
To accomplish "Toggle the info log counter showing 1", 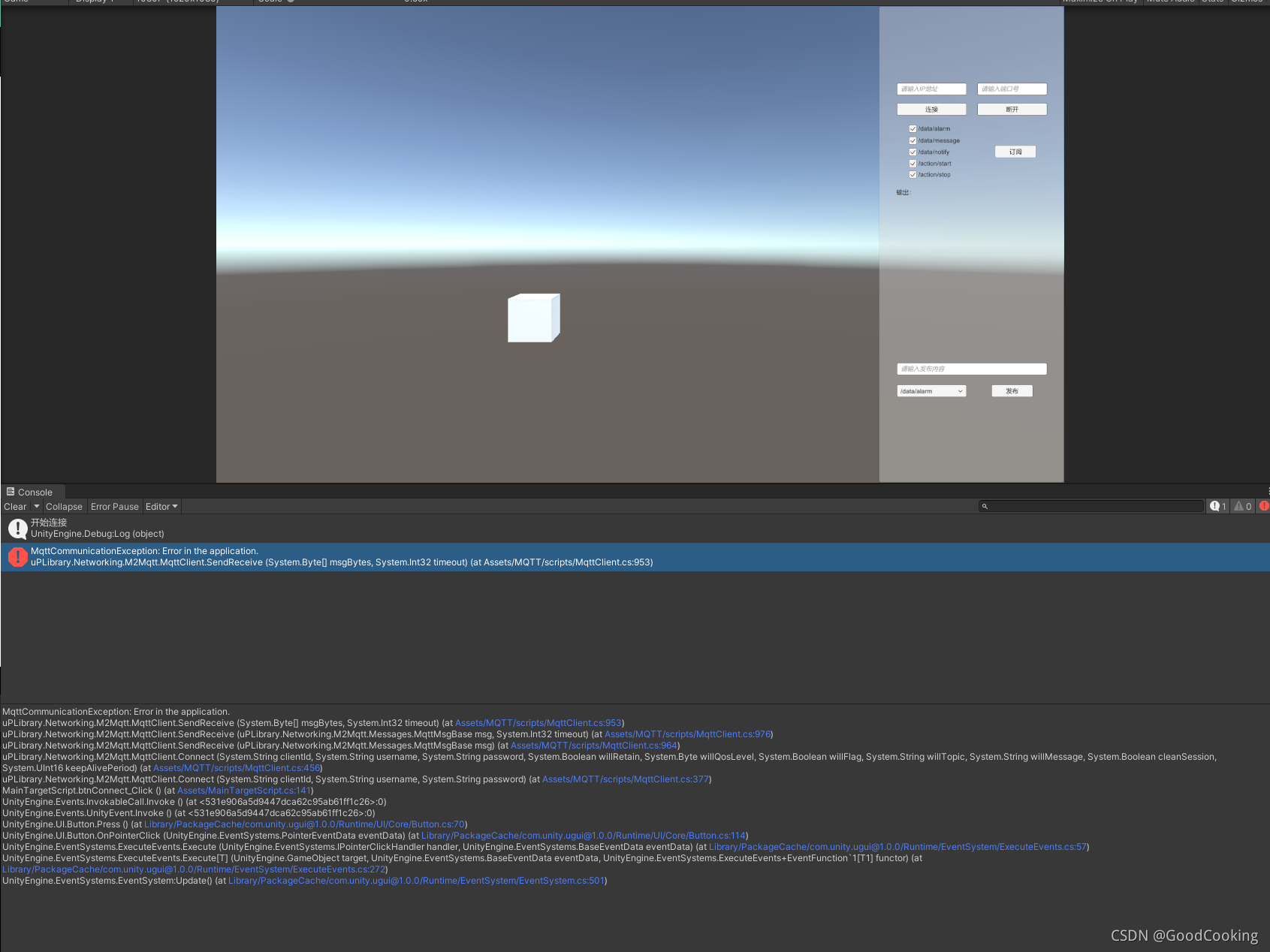I will coord(1218,507).
